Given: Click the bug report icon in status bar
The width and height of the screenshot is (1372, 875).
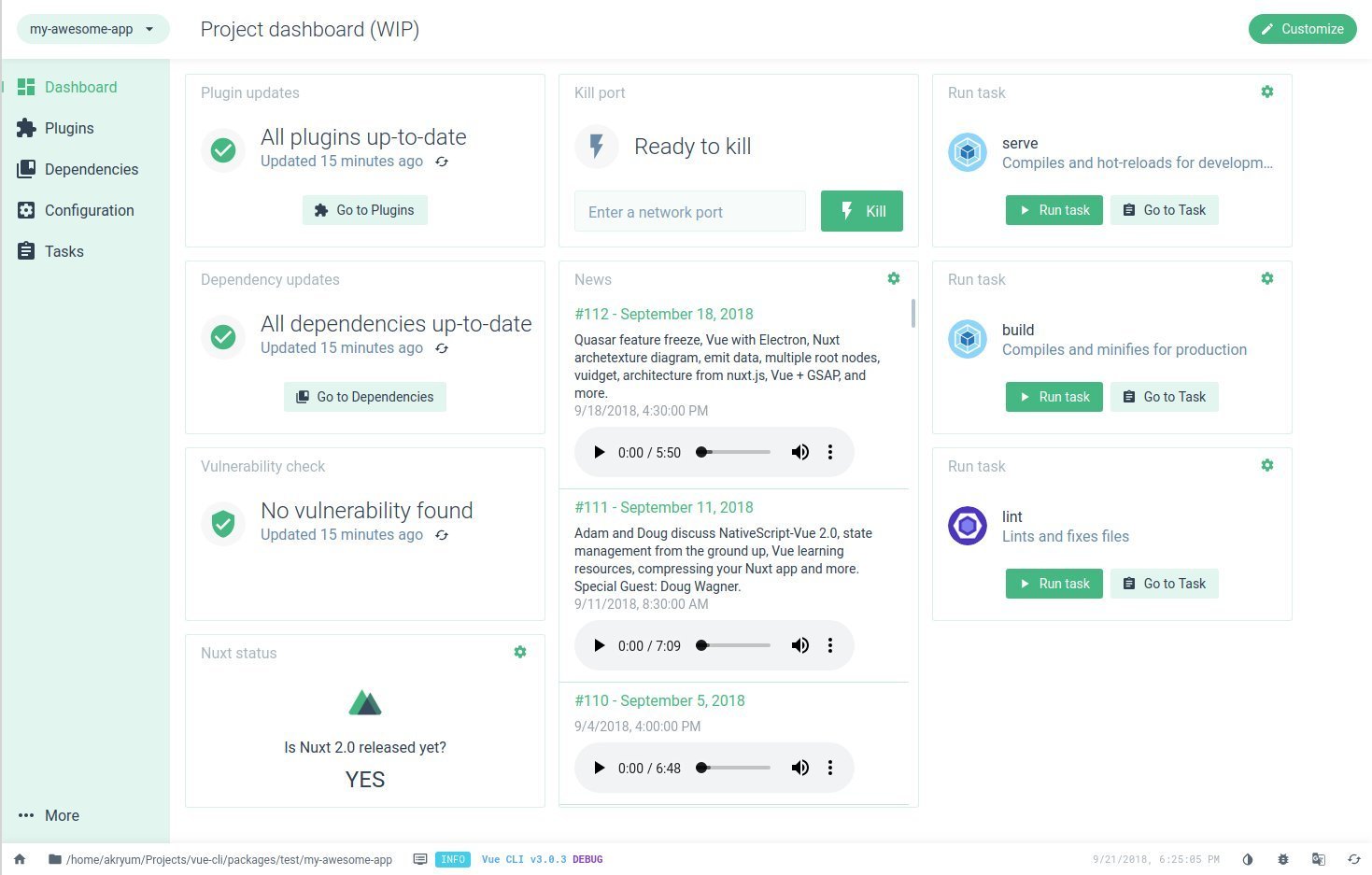Looking at the screenshot, I should coord(1283,859).
